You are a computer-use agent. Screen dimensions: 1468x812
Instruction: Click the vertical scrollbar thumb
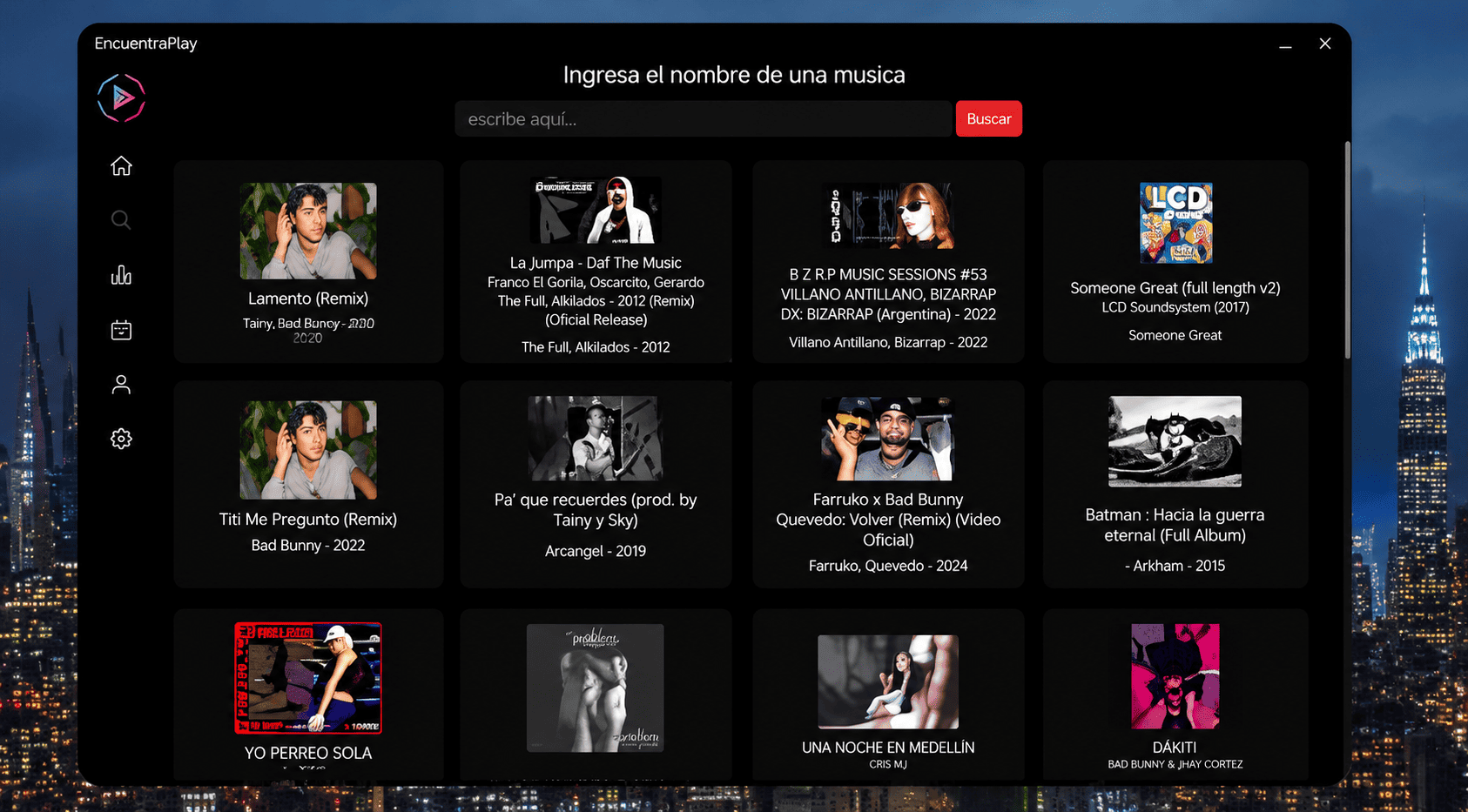coord(1347,250)
